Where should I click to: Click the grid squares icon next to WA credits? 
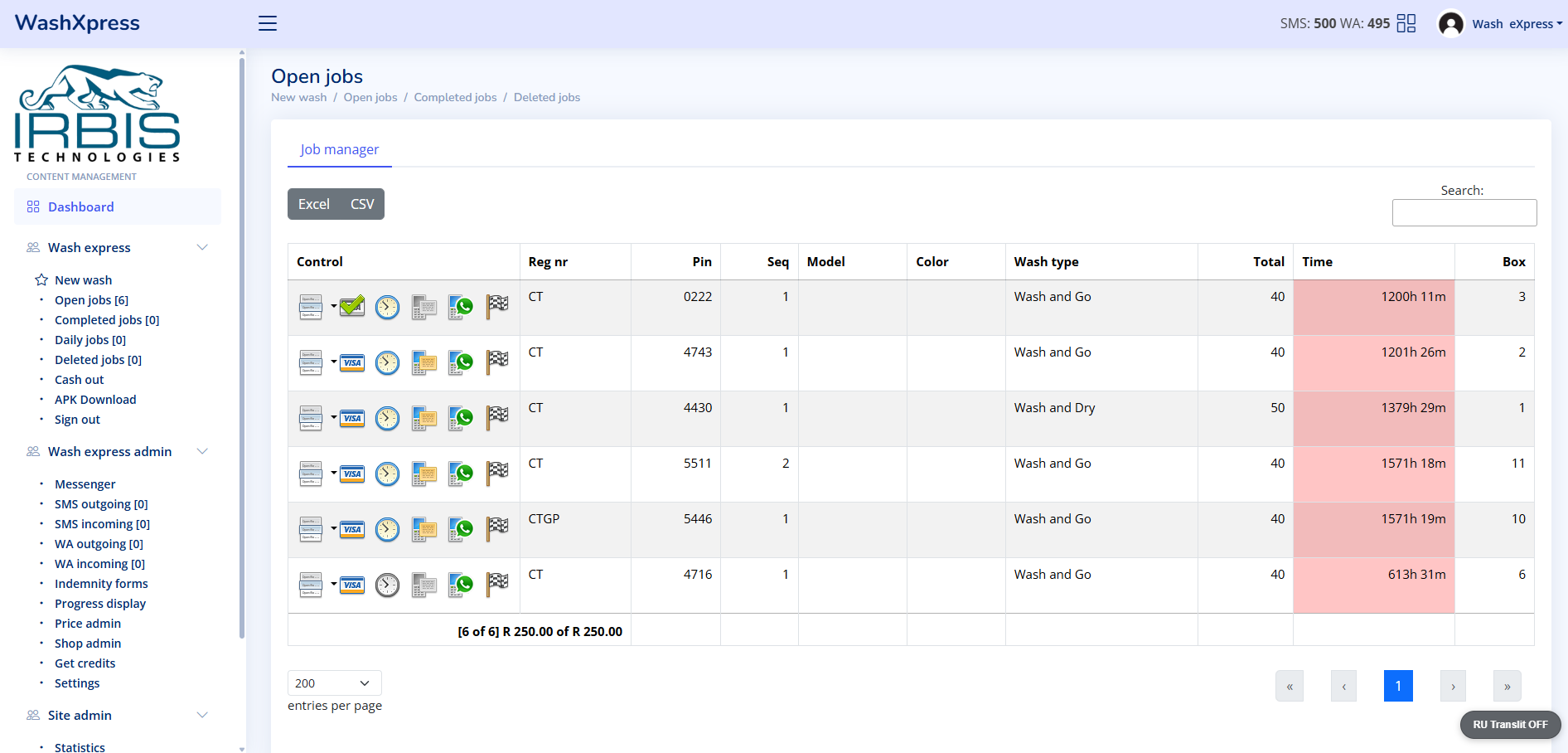click(1406, 23)
